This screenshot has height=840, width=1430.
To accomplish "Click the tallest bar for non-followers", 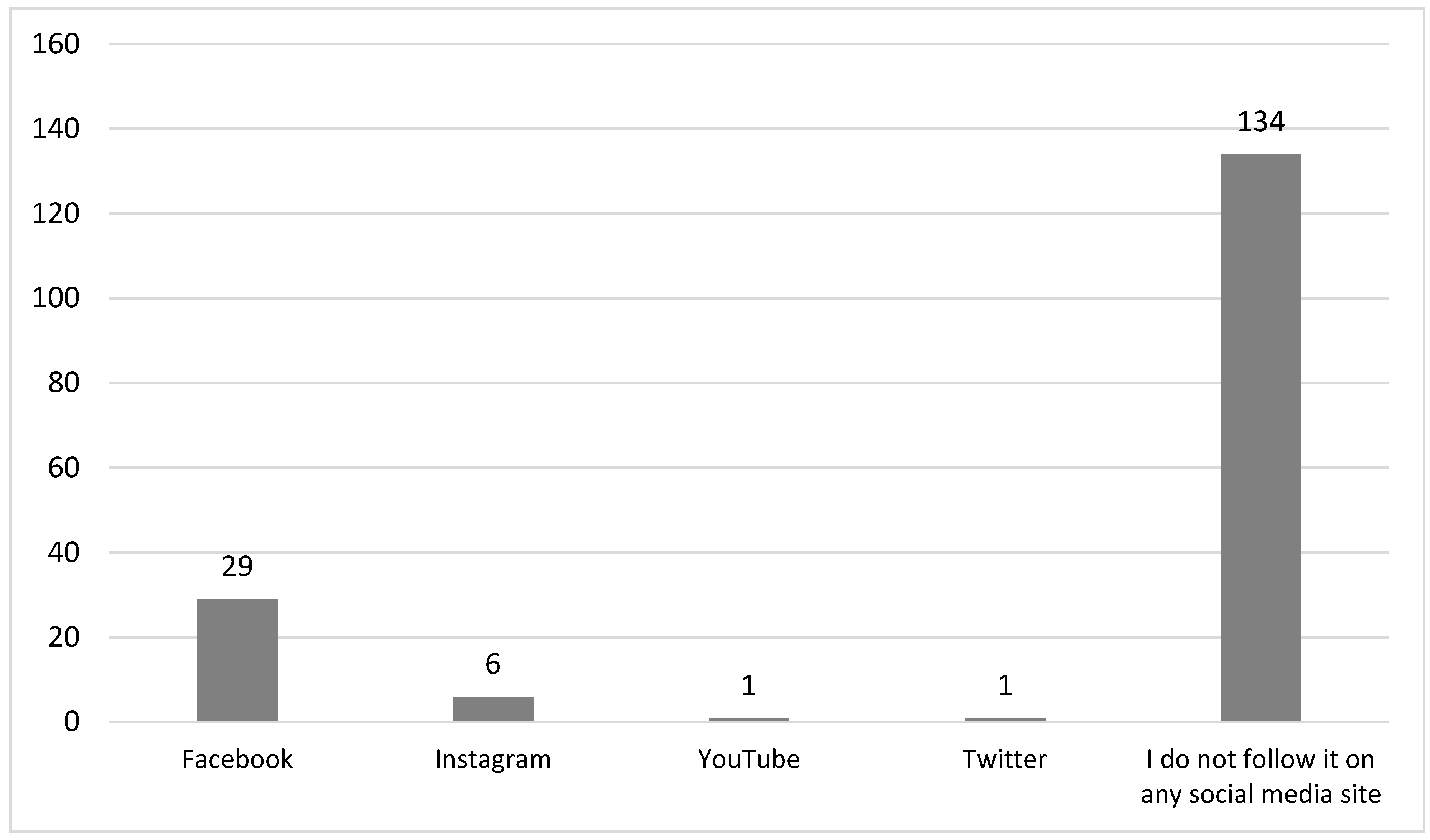I will tap(1260, 437).
